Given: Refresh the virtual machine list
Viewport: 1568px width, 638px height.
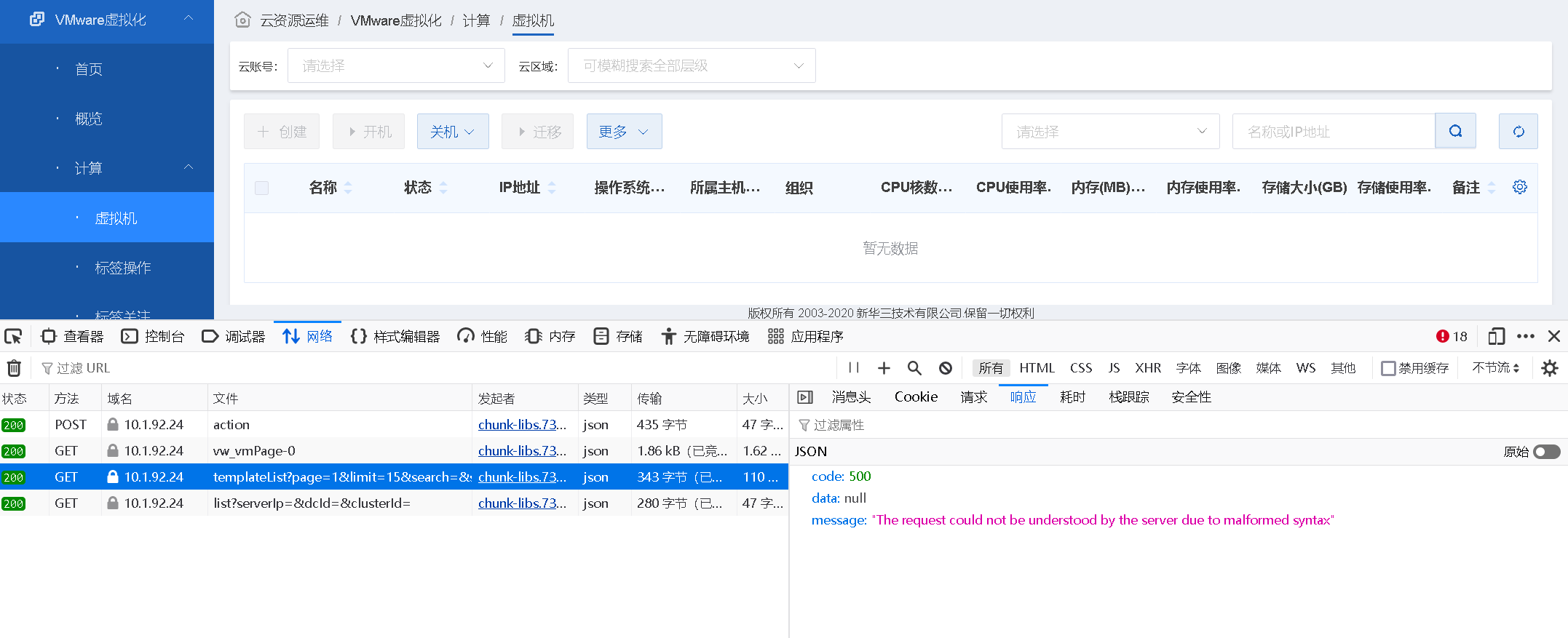Looking at the screenshot, I should click(1518, 131).
